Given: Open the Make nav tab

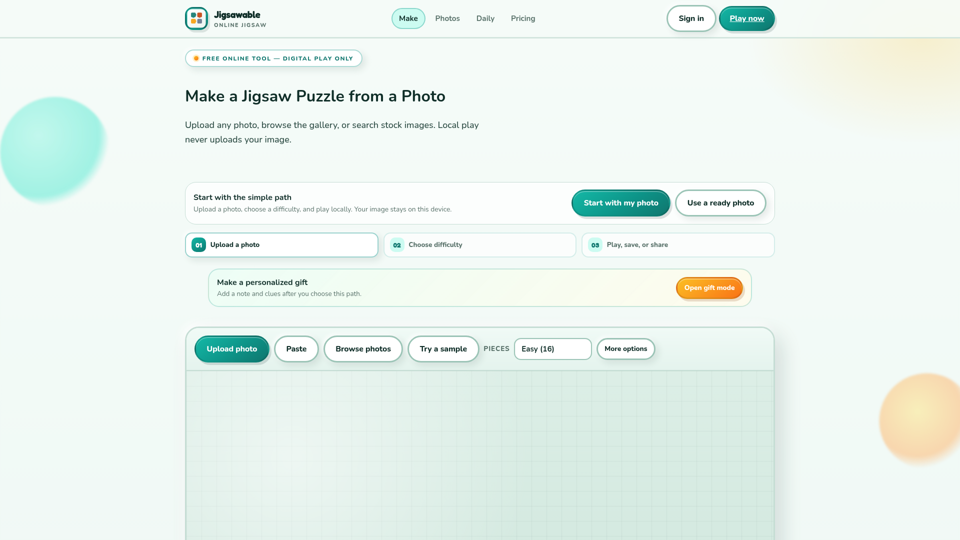Looking at the screenshot, I should (x=408, y=18).
